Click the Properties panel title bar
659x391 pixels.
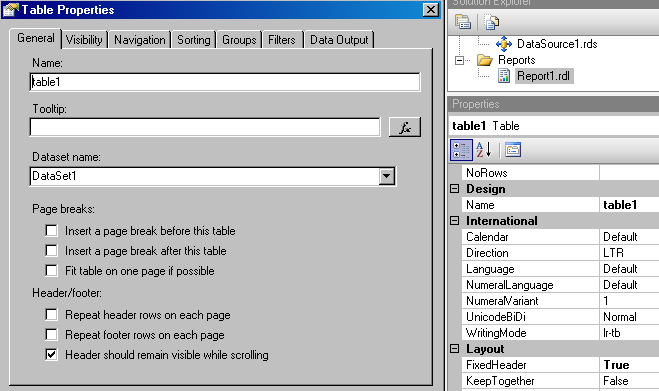554,104
